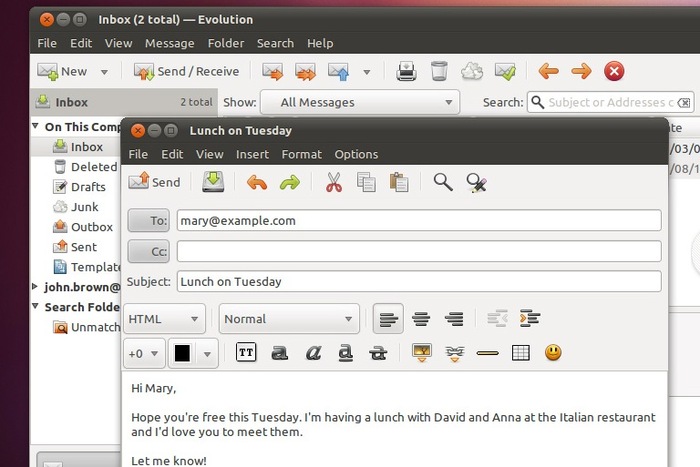Screen dimensions: 700x467
Task: Open Find using the magnifier icon
Action: (443, 182)
